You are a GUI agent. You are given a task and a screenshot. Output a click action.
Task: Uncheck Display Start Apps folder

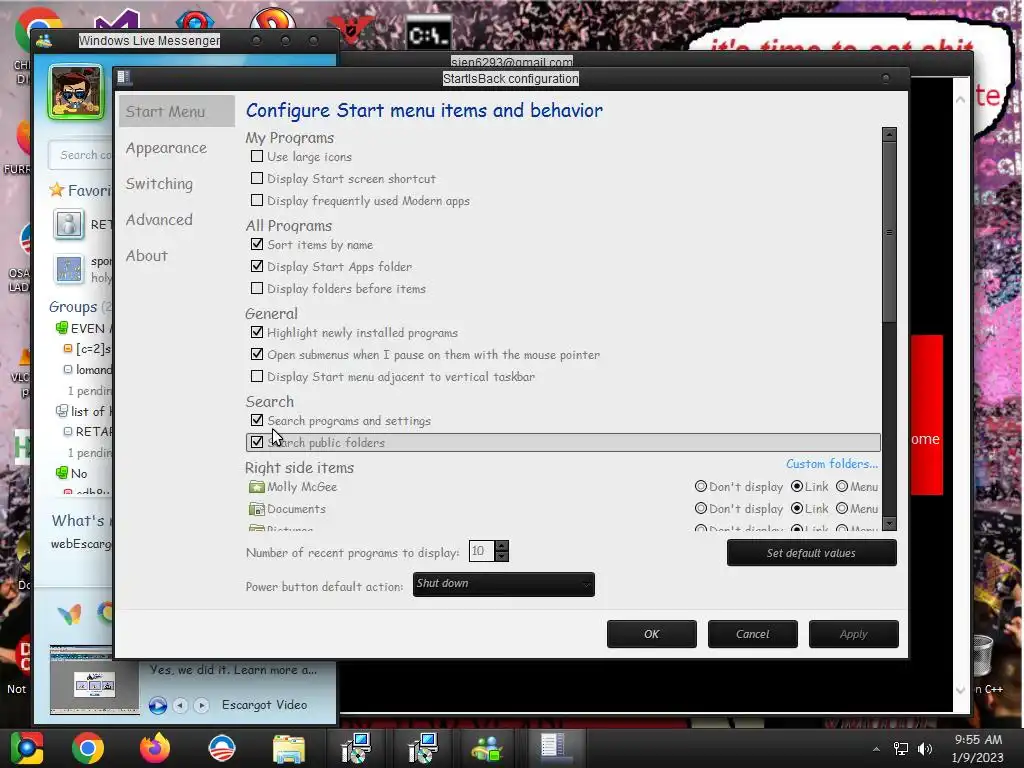pyautogui.click(x=257, y=266)
